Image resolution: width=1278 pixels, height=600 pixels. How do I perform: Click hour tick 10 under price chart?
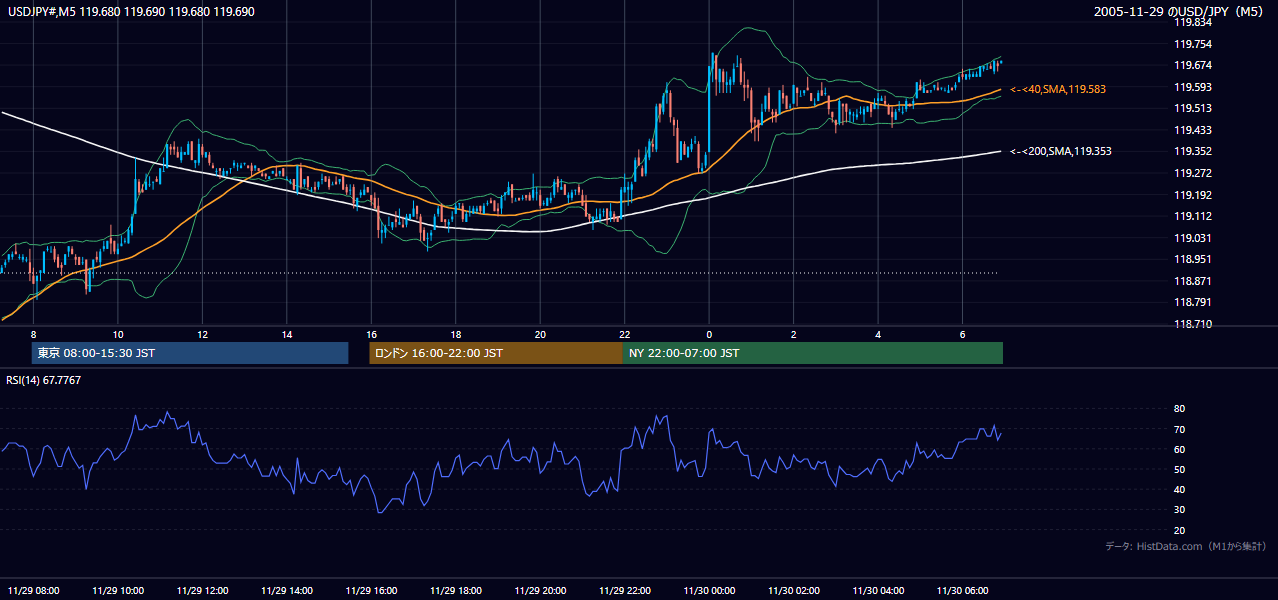point(118,334)
